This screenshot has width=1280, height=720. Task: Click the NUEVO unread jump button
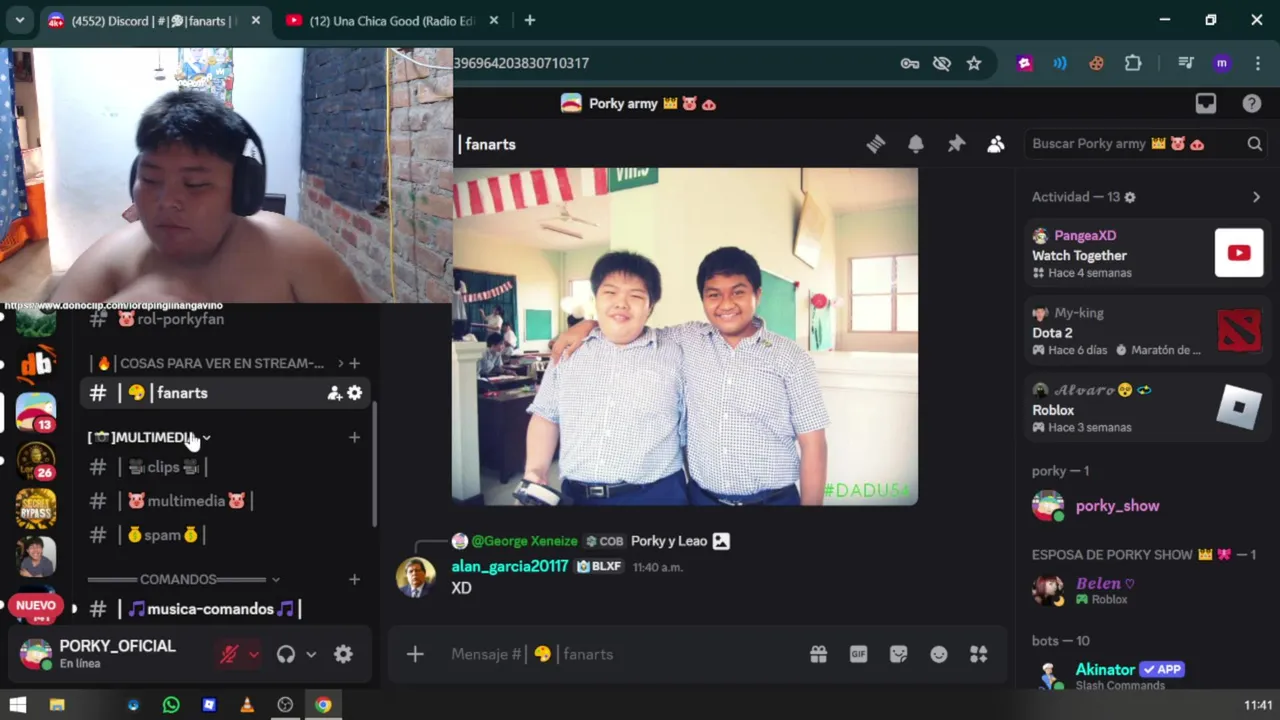click(x=36, y=605)
